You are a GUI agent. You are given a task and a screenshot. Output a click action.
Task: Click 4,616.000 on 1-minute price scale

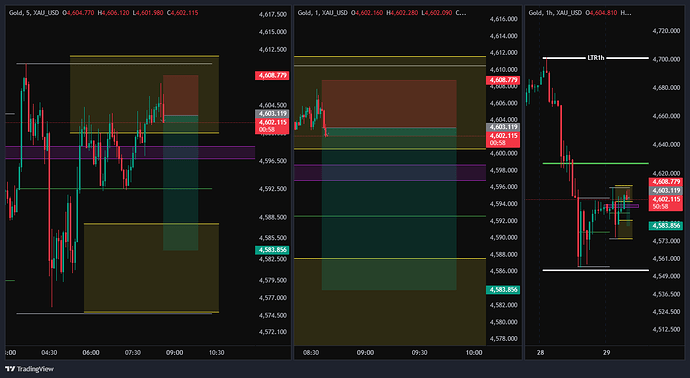(503, 19)
